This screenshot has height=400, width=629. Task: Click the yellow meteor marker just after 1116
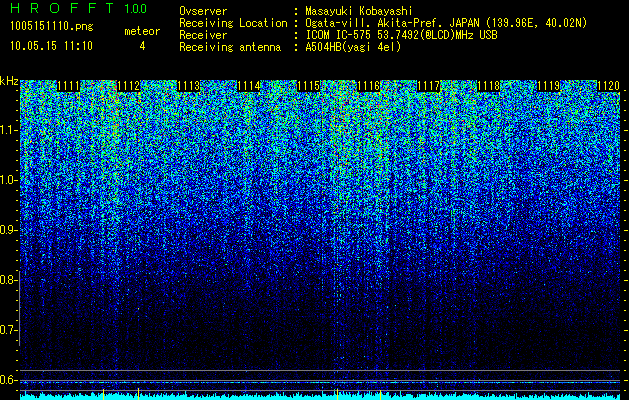coord(380,394)
